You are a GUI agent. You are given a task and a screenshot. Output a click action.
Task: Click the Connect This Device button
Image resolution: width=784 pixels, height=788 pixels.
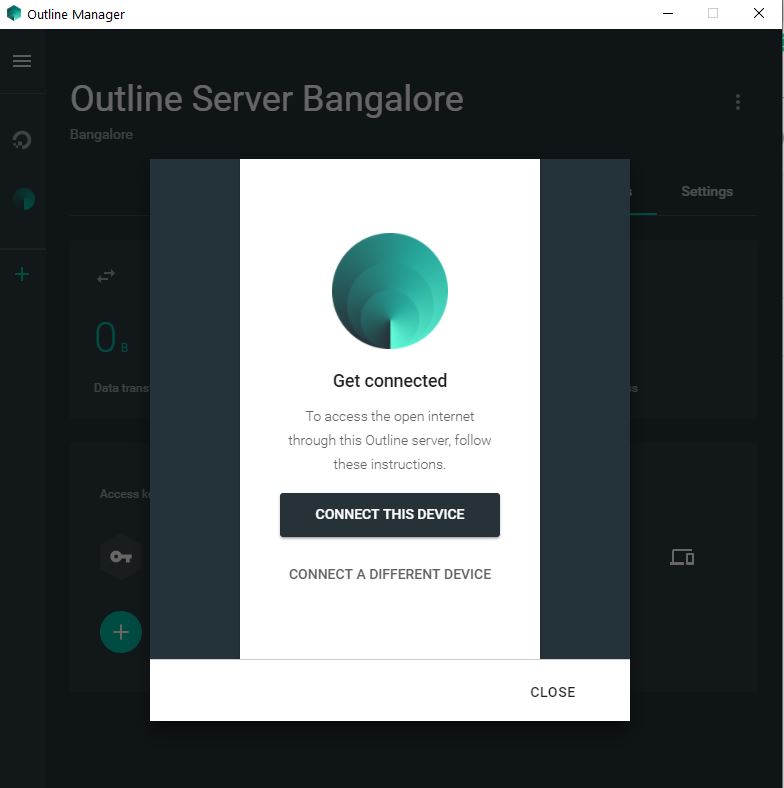tap(389, 515)
